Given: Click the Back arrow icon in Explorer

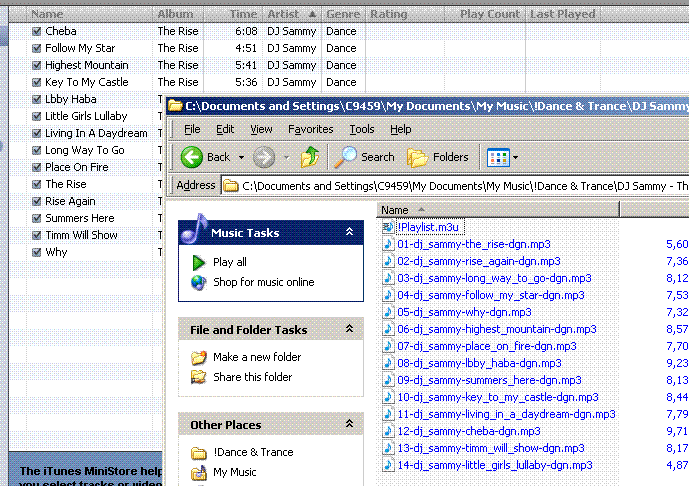Looking at the screenshot, I should [x=192, y=157].
